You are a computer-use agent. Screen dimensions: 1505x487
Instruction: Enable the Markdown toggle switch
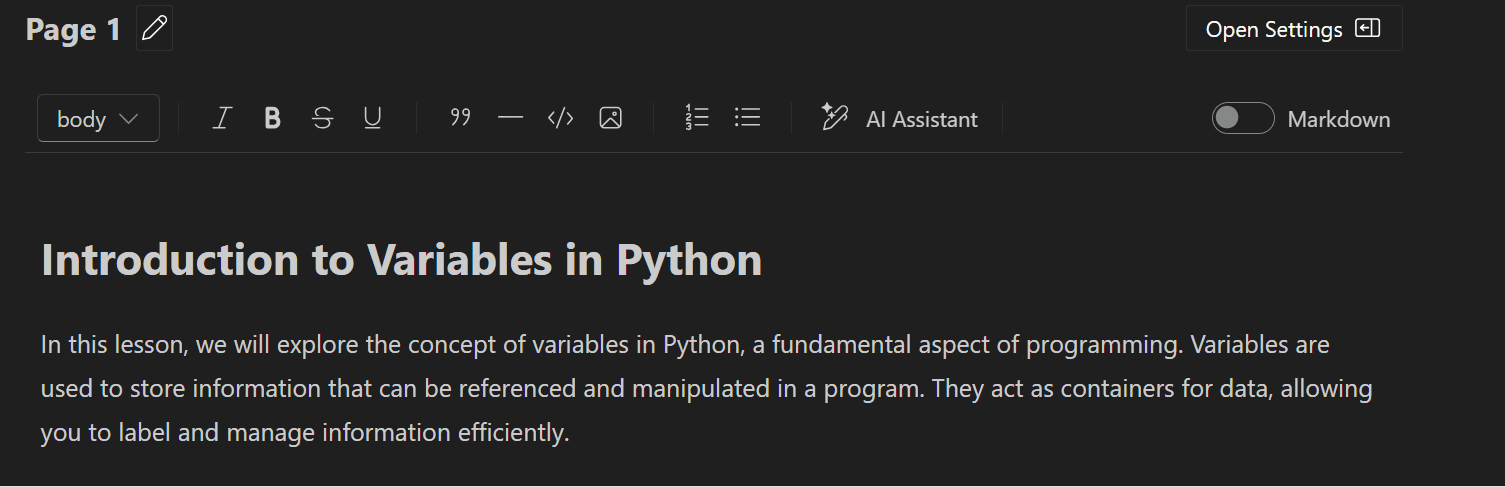[x=1242, y=118]
